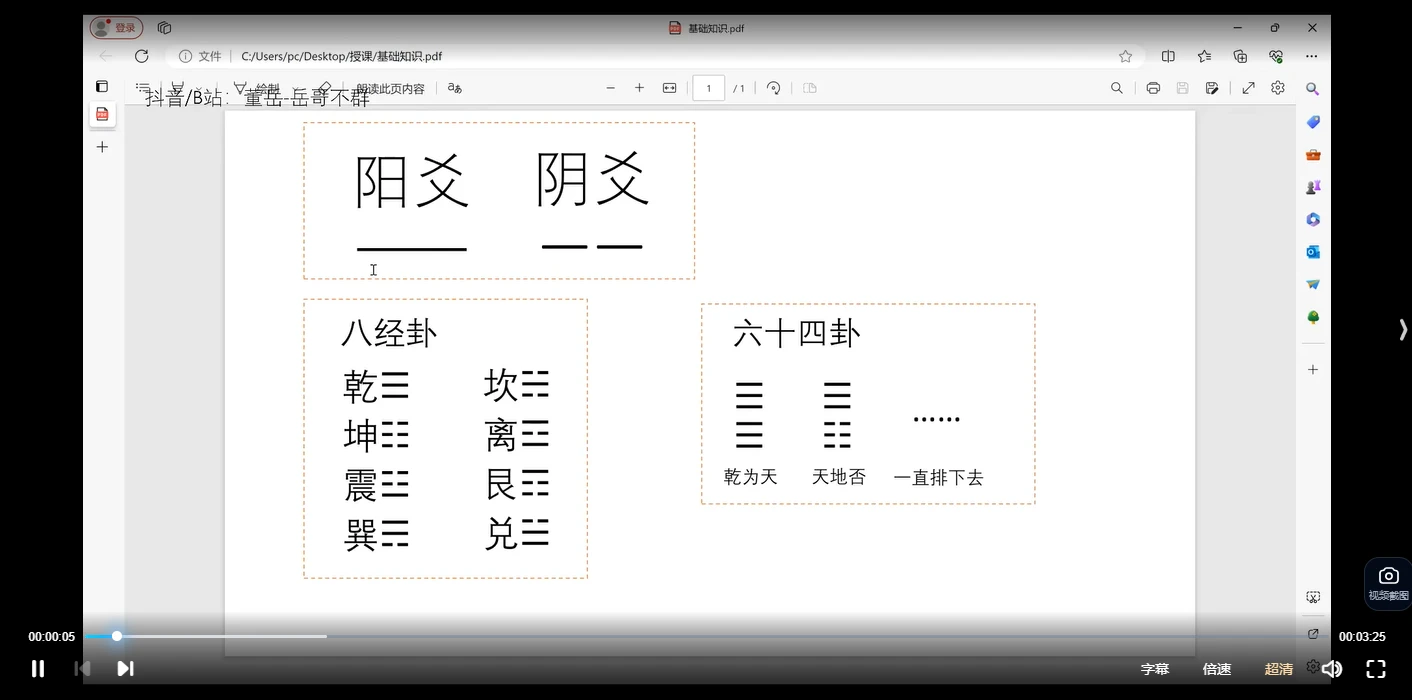This screenshot has width=1412, height=700.
Task: Add an app to Edge sidebar
Action: pyautogui.click(x=1313, y=370)
